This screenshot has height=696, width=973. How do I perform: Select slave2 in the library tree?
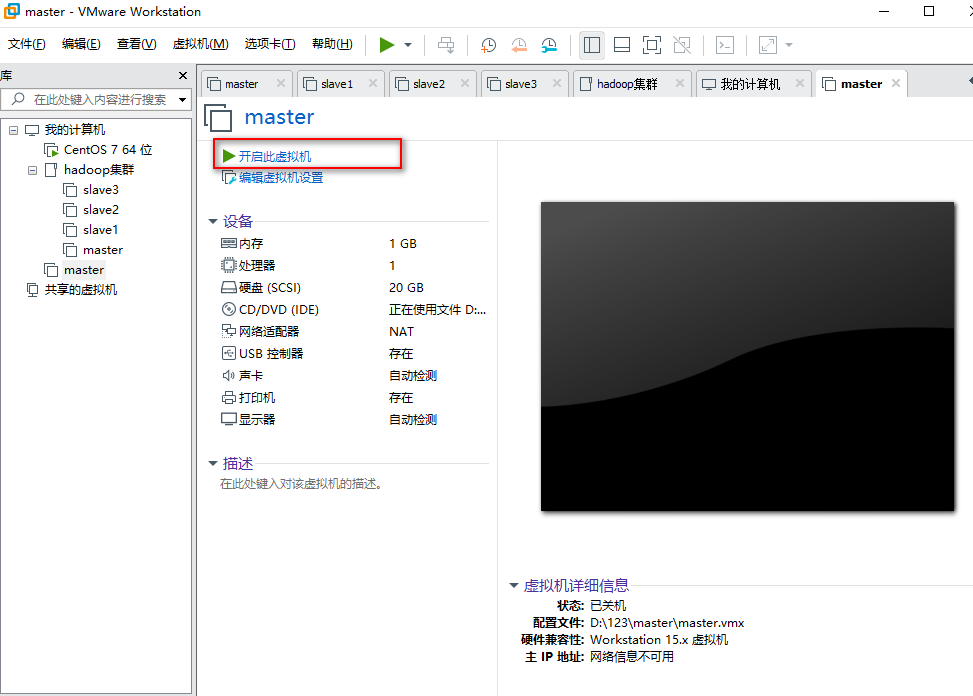91,210
